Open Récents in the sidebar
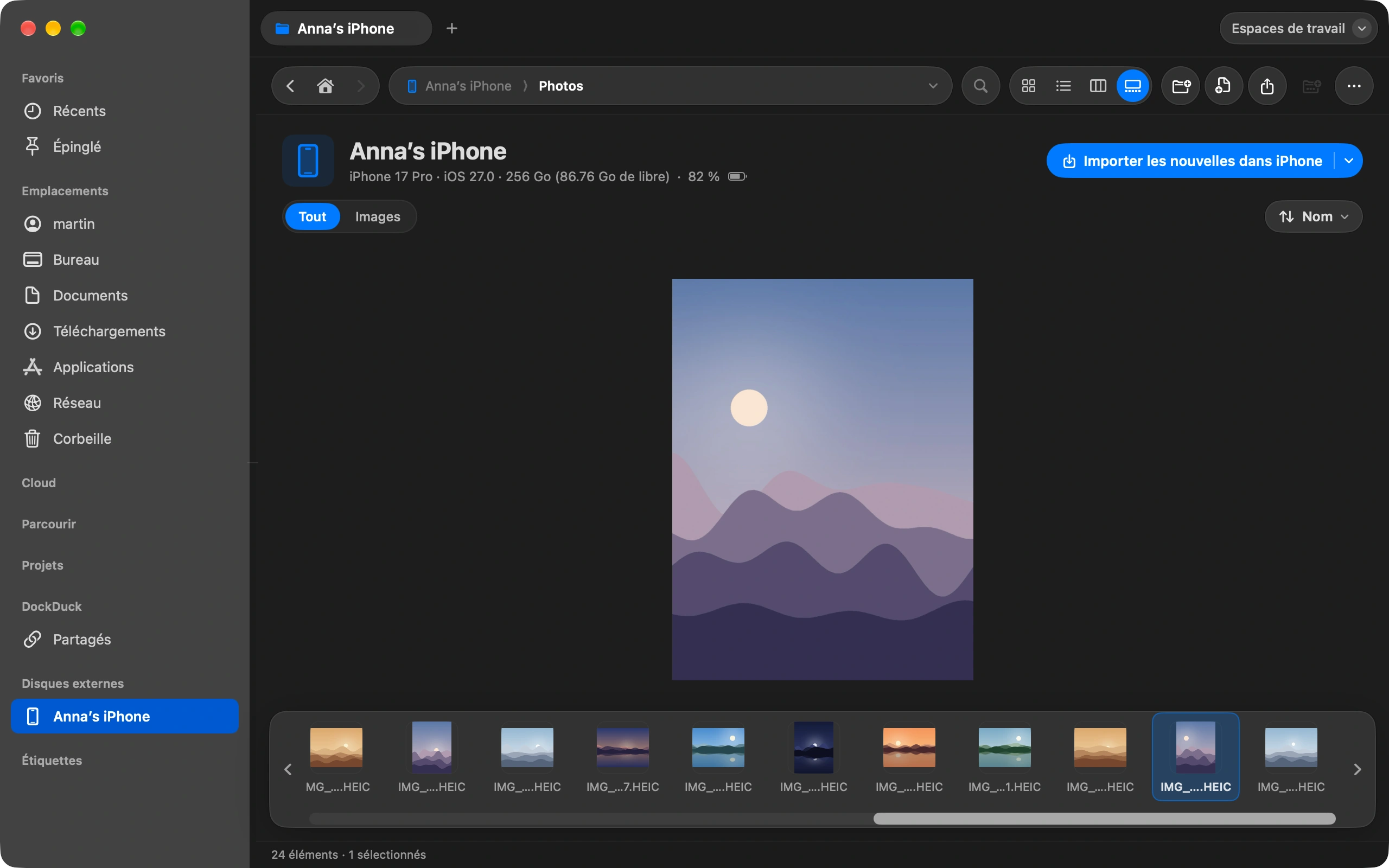Viewport: 1389px width, 868px height. pos(125,111)
